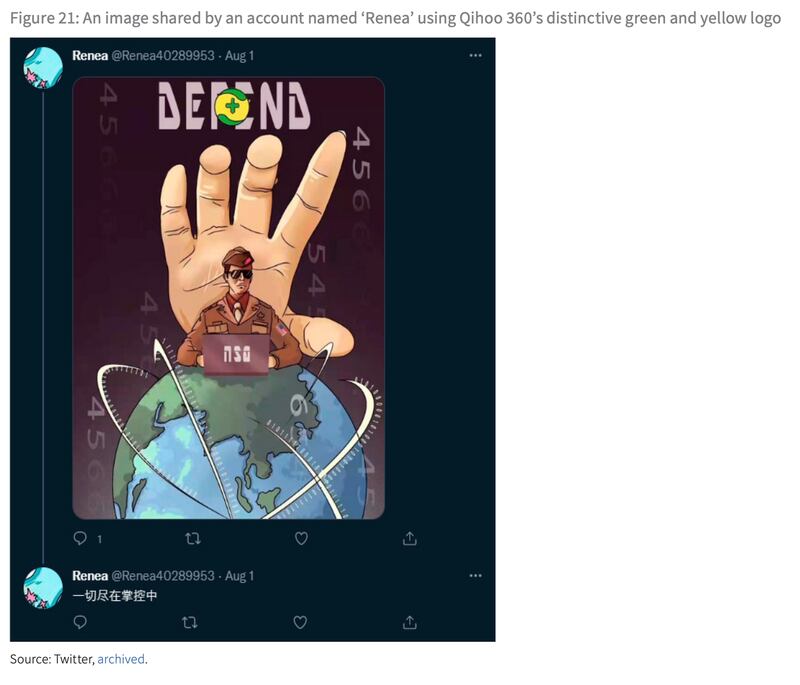The width and height of the screenshot is (800, 685).
Task: Click reply icon on second Renea tweet
Action: click(x=80, y=622)
